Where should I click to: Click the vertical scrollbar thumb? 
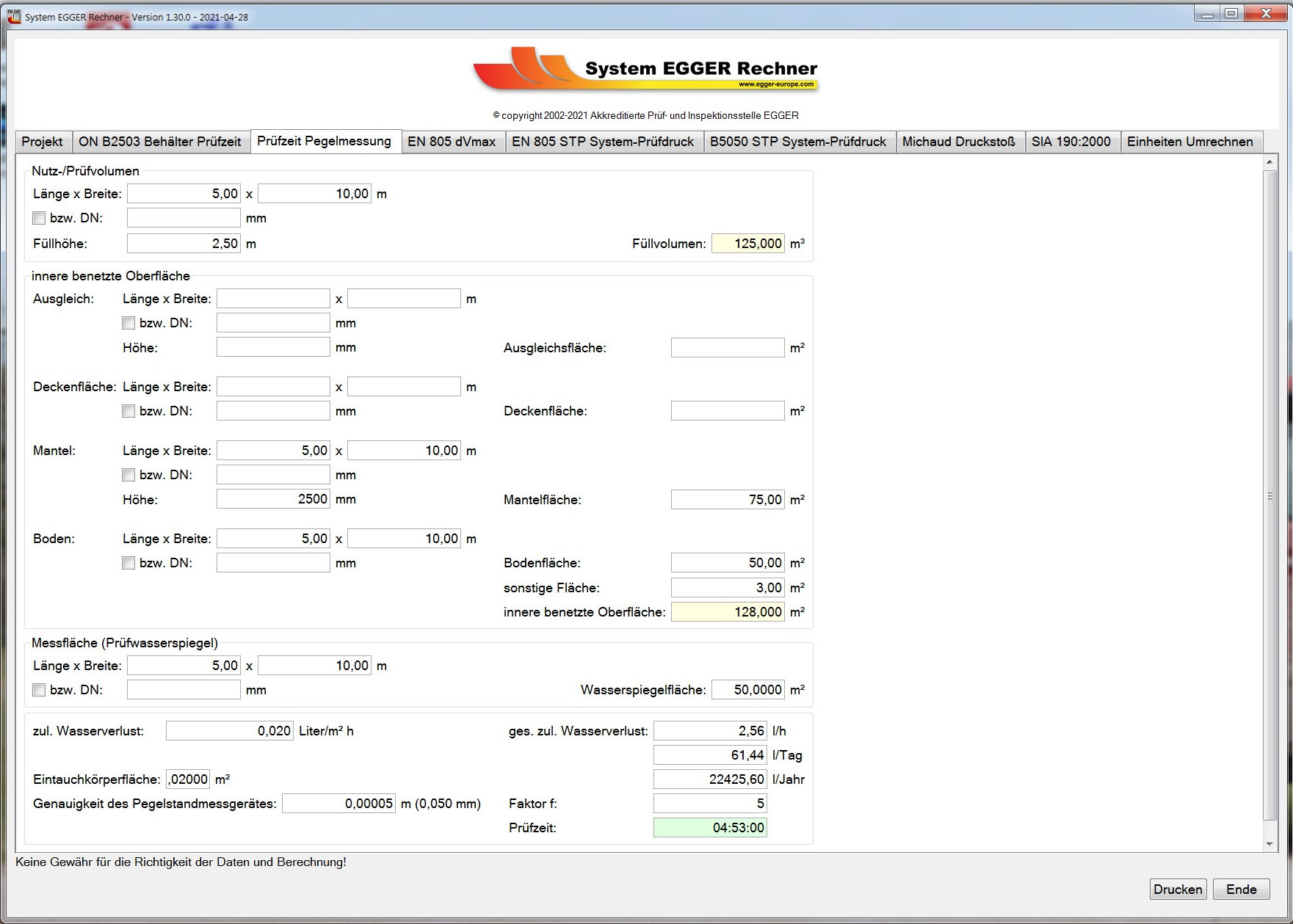(1270, 496)
